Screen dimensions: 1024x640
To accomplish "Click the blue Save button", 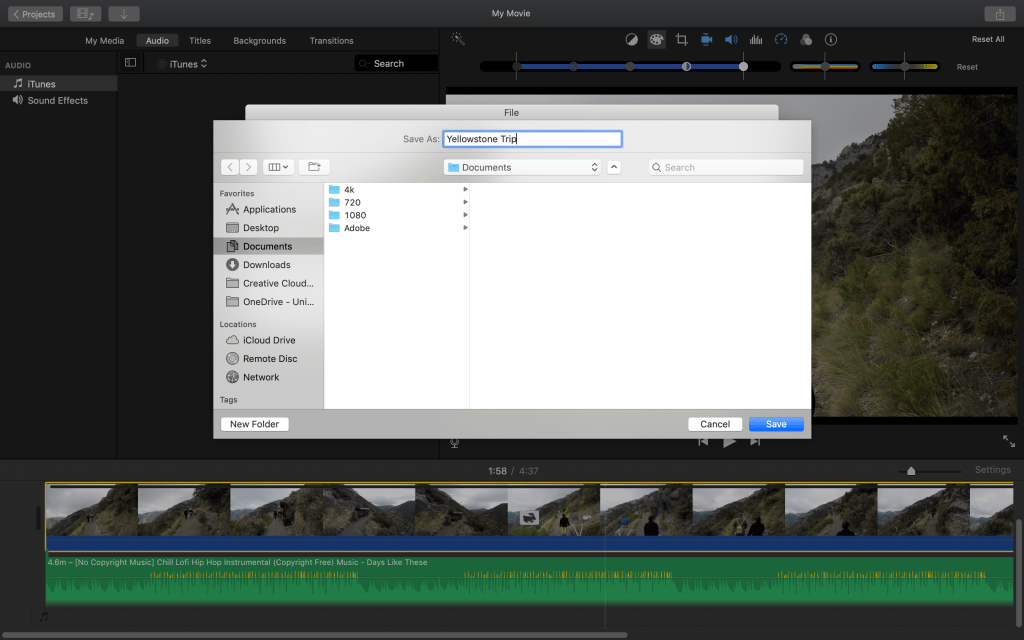I will (x=776, y=424).
